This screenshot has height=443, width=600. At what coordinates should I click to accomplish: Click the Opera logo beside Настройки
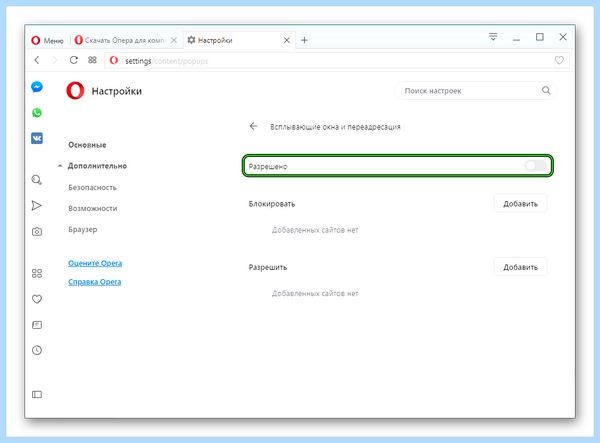pyautogui.click(x=75, y=91)
